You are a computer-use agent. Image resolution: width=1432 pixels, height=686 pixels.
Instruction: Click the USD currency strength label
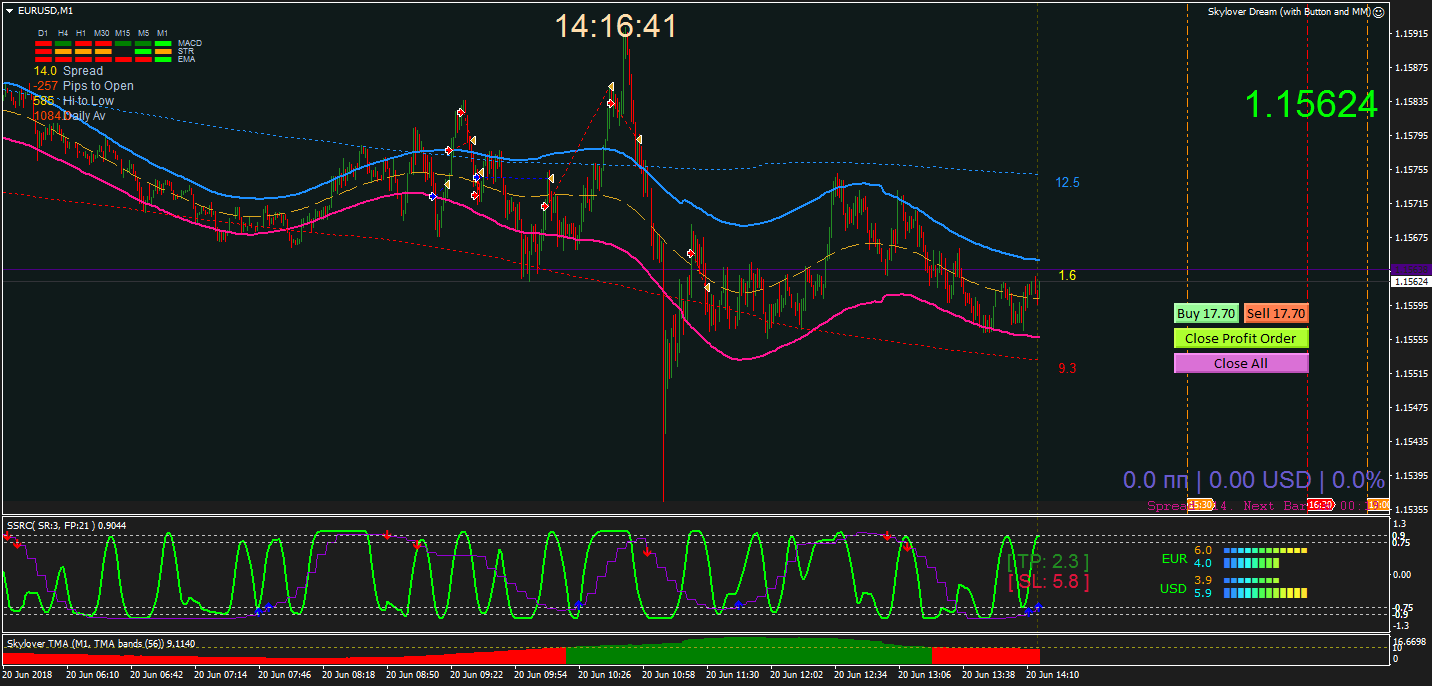click(x=1173, y=589)
